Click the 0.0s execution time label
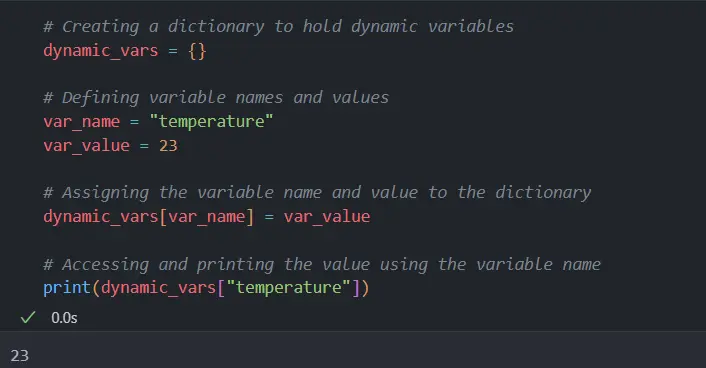This screenshot has height=368, width=706. (64, 318)
